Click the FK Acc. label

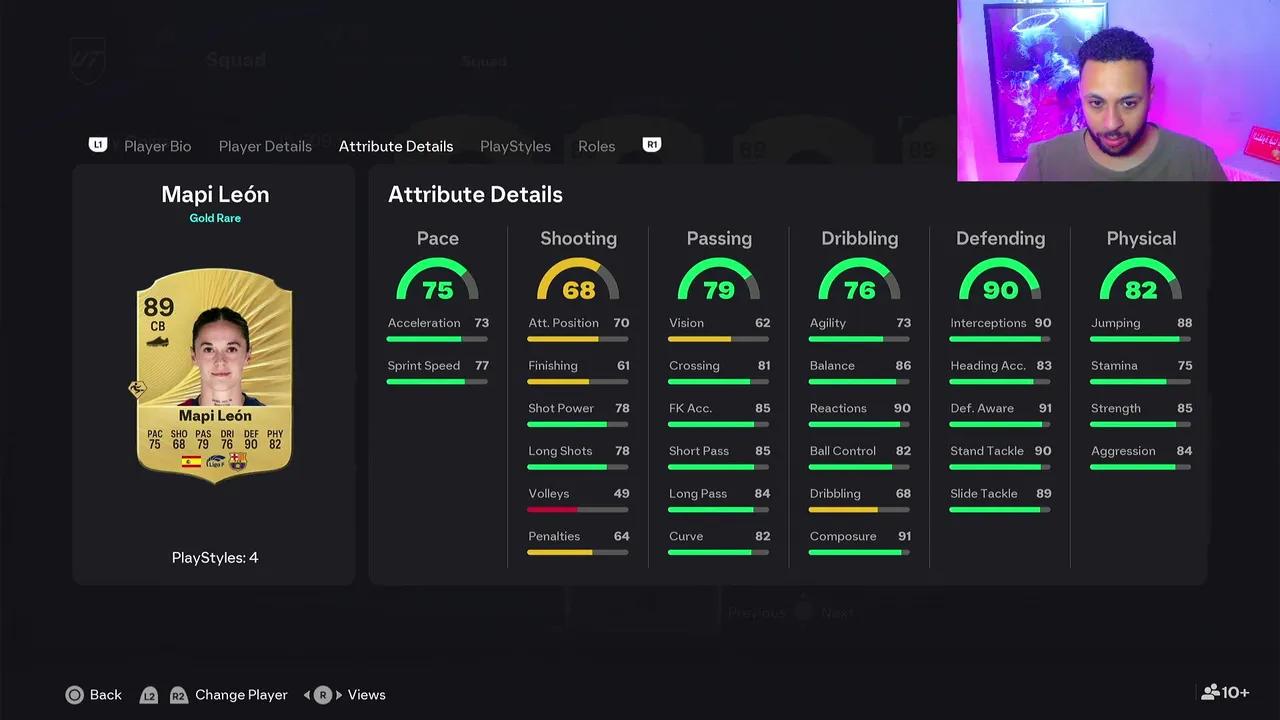pos(690,408)
